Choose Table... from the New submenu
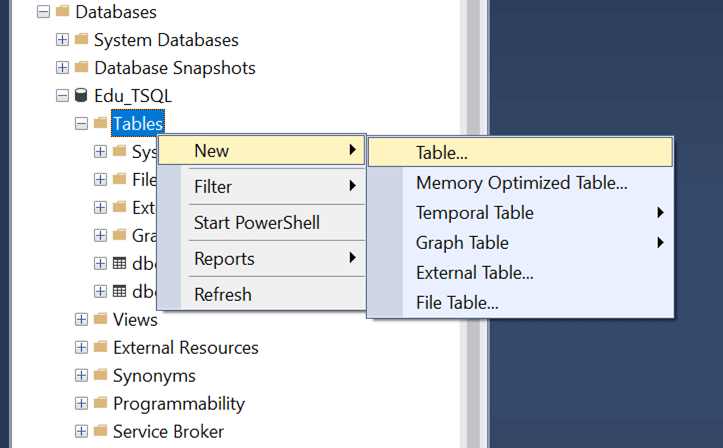This screenshot has width=723, height=448. point(442,153)
